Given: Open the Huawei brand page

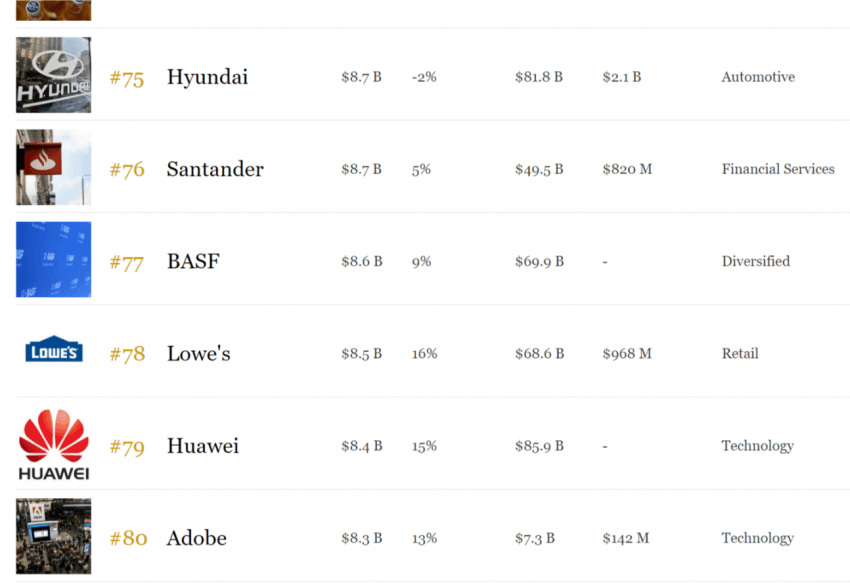Looking at the screenshot, I should click(x=203, y=445).
